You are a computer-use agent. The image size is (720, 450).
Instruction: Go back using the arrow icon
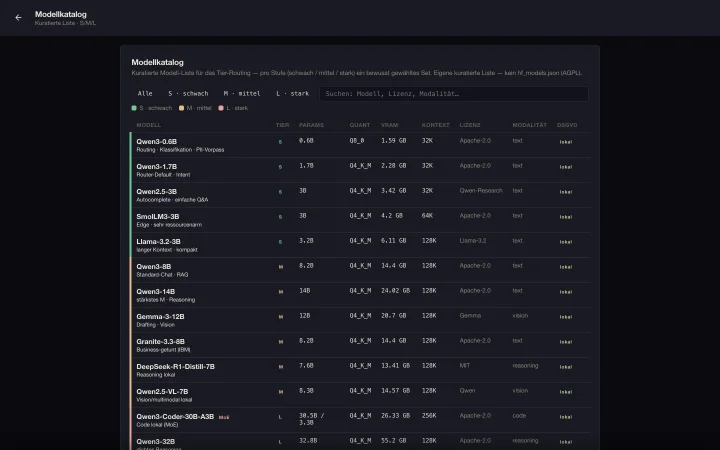tap(18, 17)
